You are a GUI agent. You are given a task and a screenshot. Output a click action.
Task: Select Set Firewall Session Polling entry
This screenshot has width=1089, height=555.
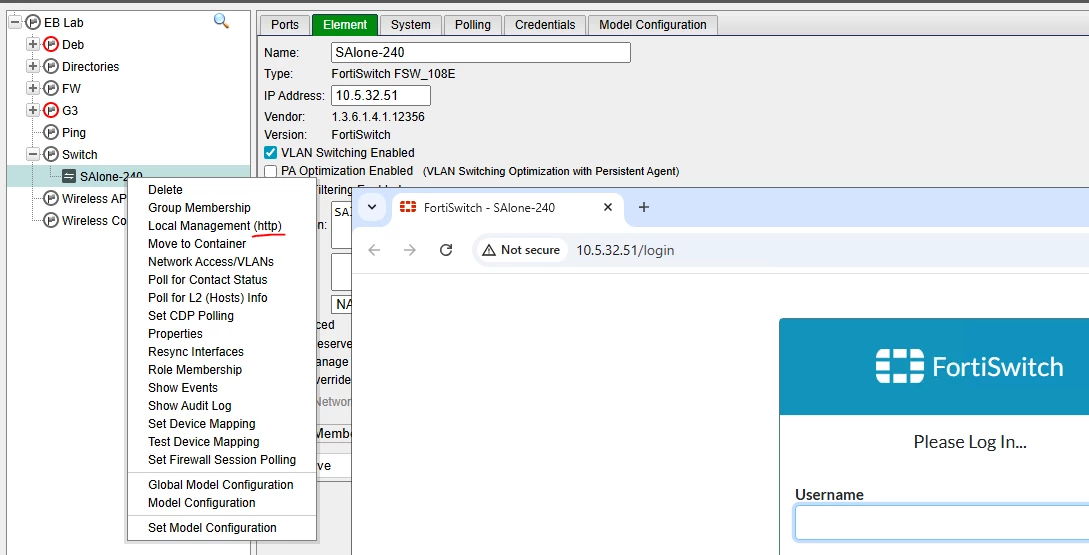(x=222, y=461)
